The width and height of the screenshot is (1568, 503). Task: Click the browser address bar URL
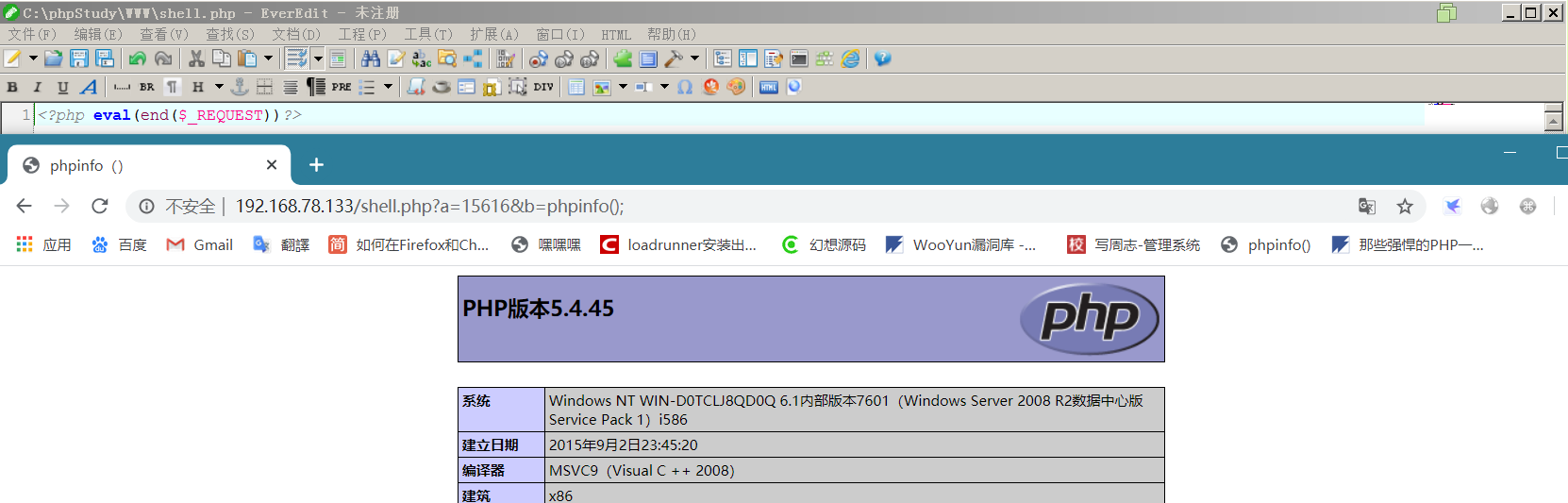[429, 206]
